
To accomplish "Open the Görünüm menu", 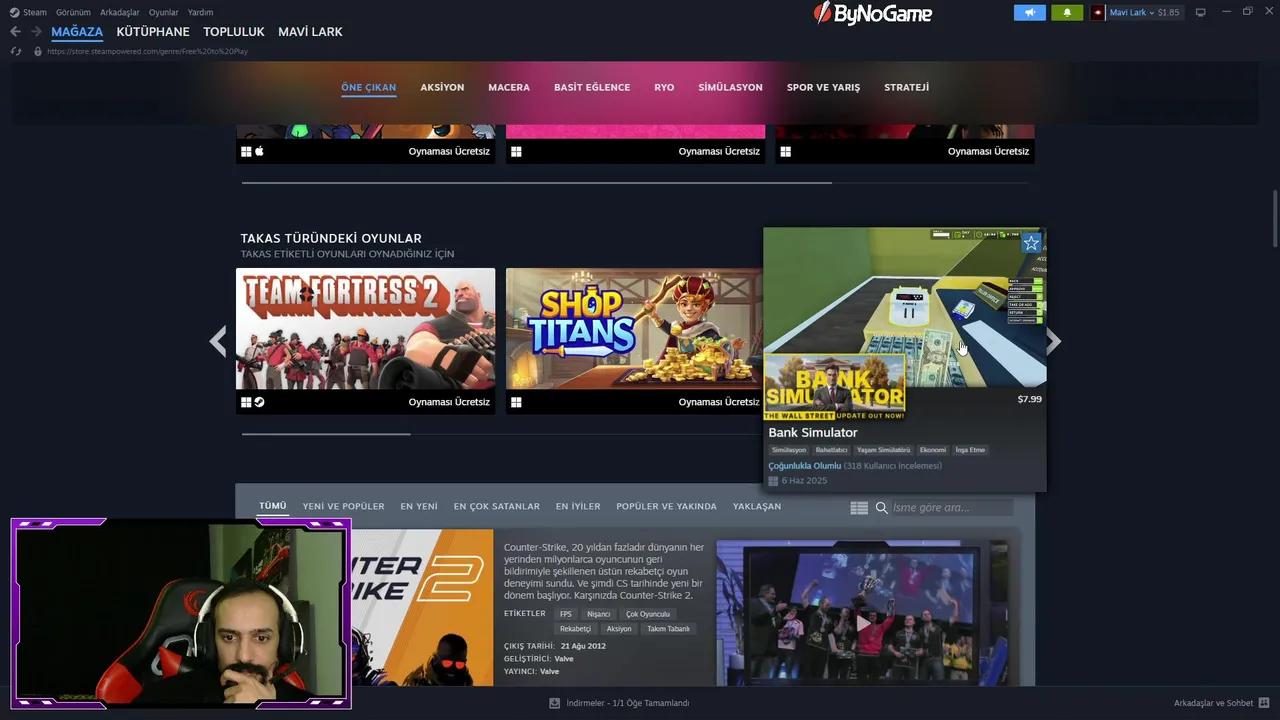I will pyautogui.click(x=73, y=12).
